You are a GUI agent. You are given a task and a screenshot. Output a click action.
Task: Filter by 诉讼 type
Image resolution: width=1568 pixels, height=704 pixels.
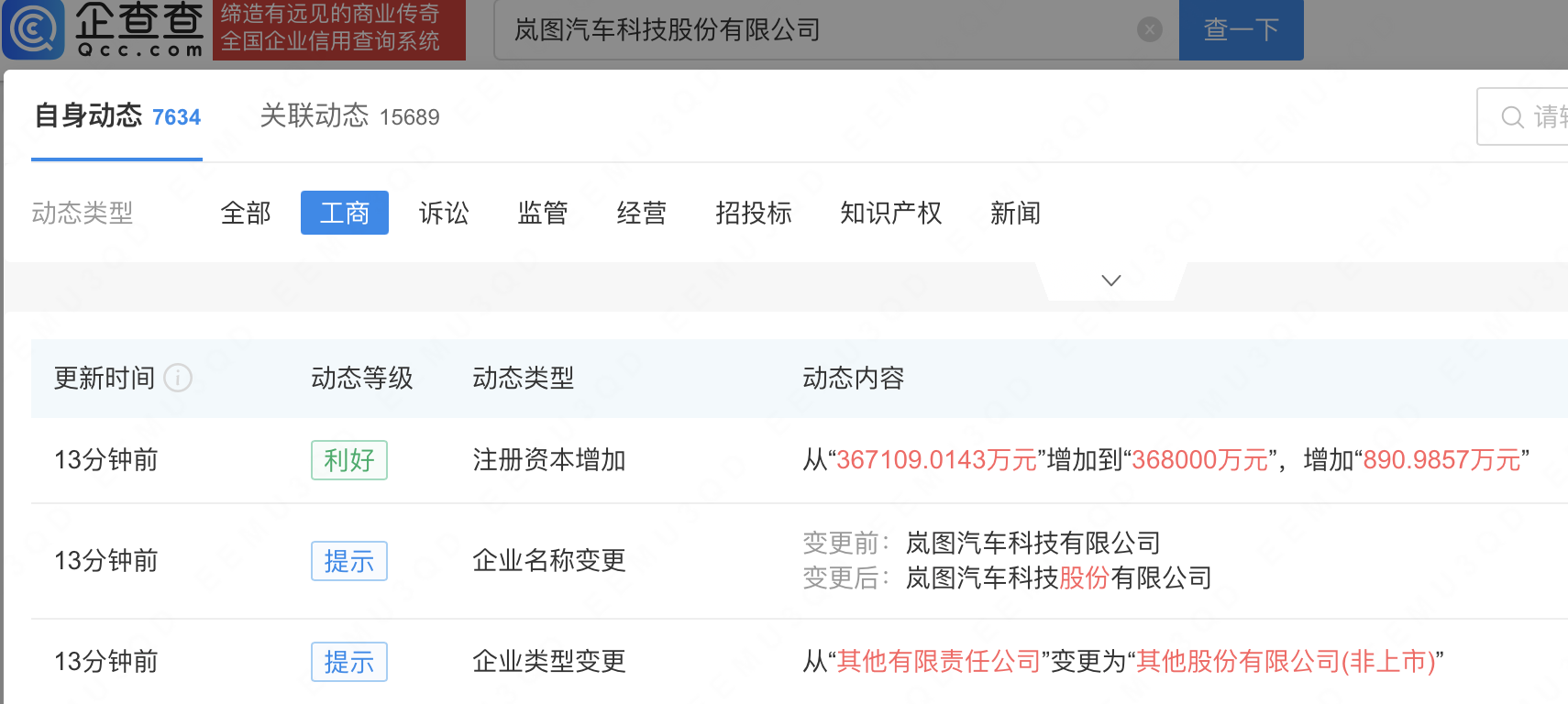(444, 213)
